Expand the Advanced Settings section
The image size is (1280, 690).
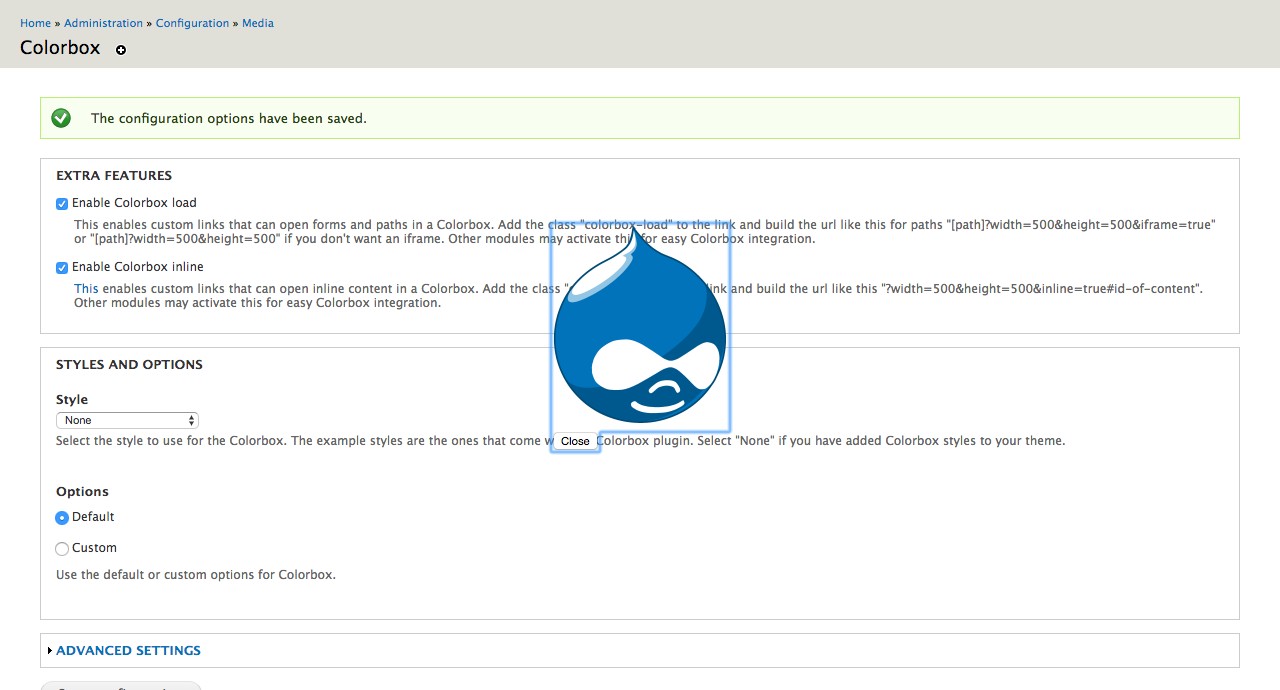[x=128, y=651]
